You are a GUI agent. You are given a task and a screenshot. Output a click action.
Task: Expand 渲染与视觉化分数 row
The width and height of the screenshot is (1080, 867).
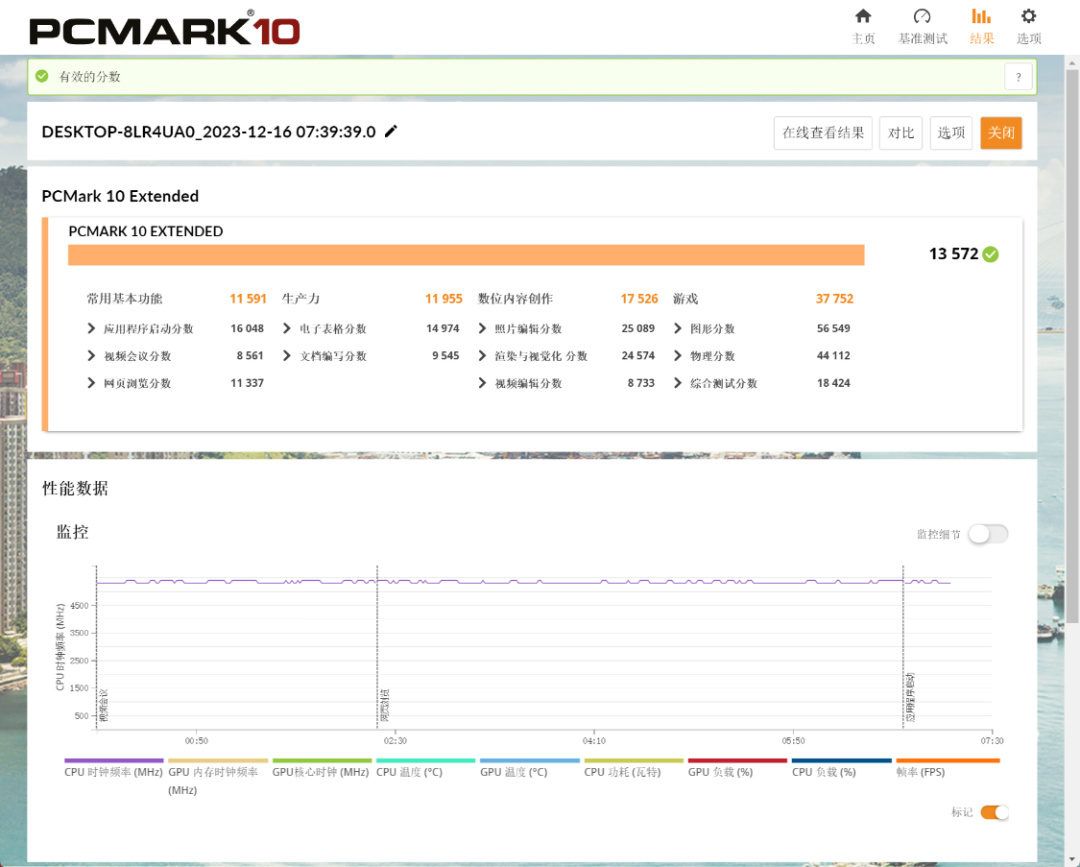click(482, 355)
